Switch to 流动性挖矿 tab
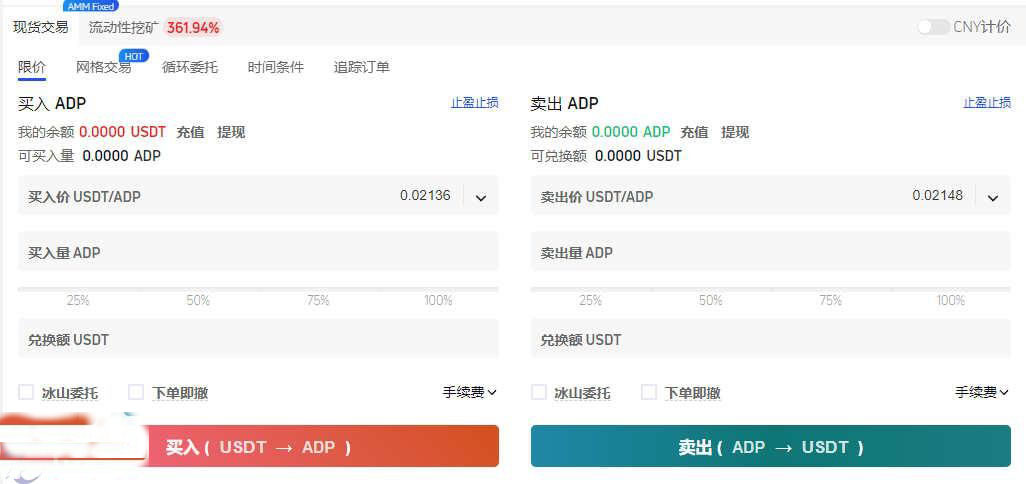 pyautogui.click(x=123, y=28)
